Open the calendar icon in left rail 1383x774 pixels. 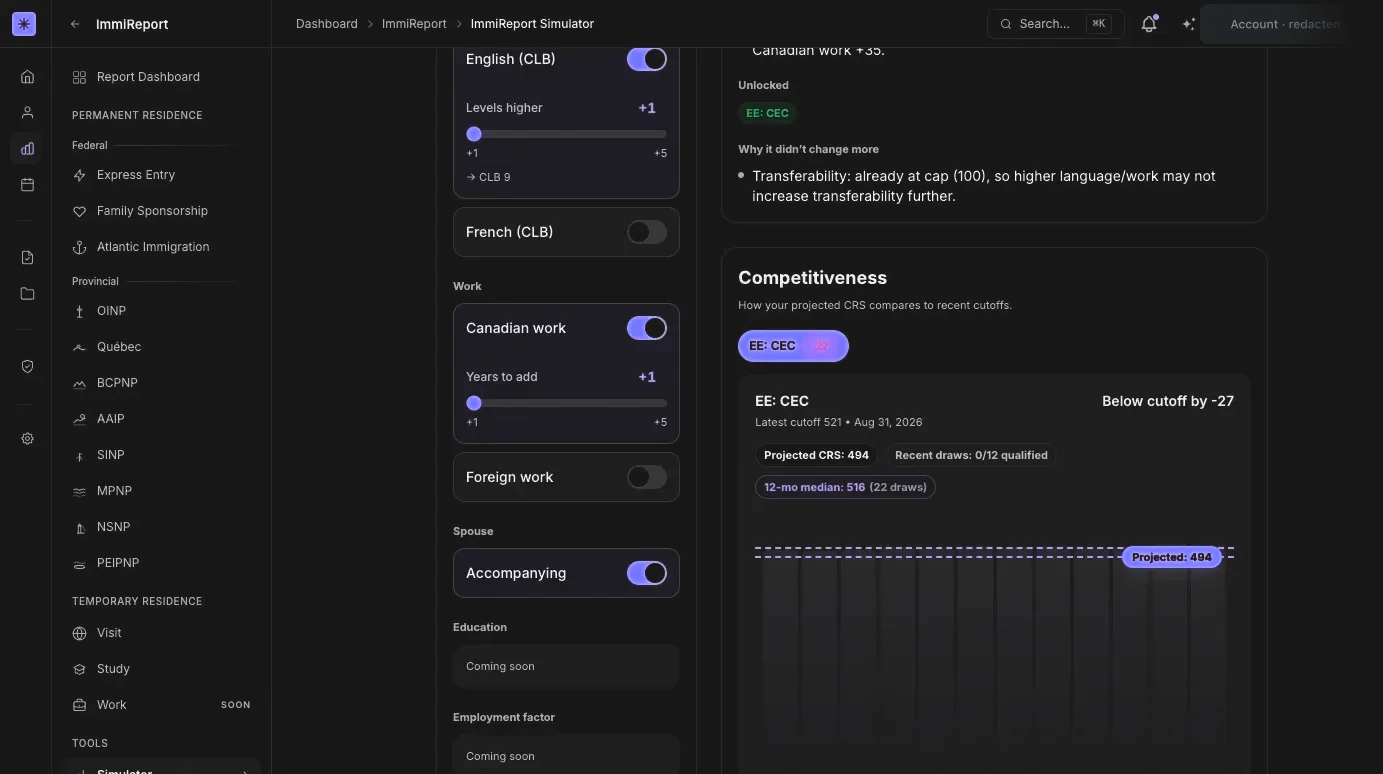[x=27, y=185]
